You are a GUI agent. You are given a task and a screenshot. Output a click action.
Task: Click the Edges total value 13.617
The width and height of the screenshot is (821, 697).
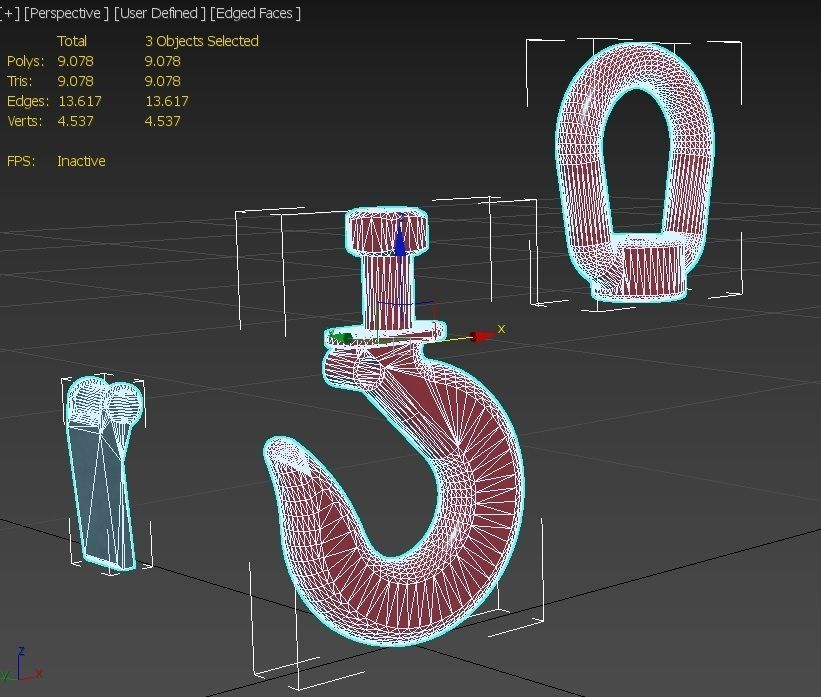pos(80,101)
